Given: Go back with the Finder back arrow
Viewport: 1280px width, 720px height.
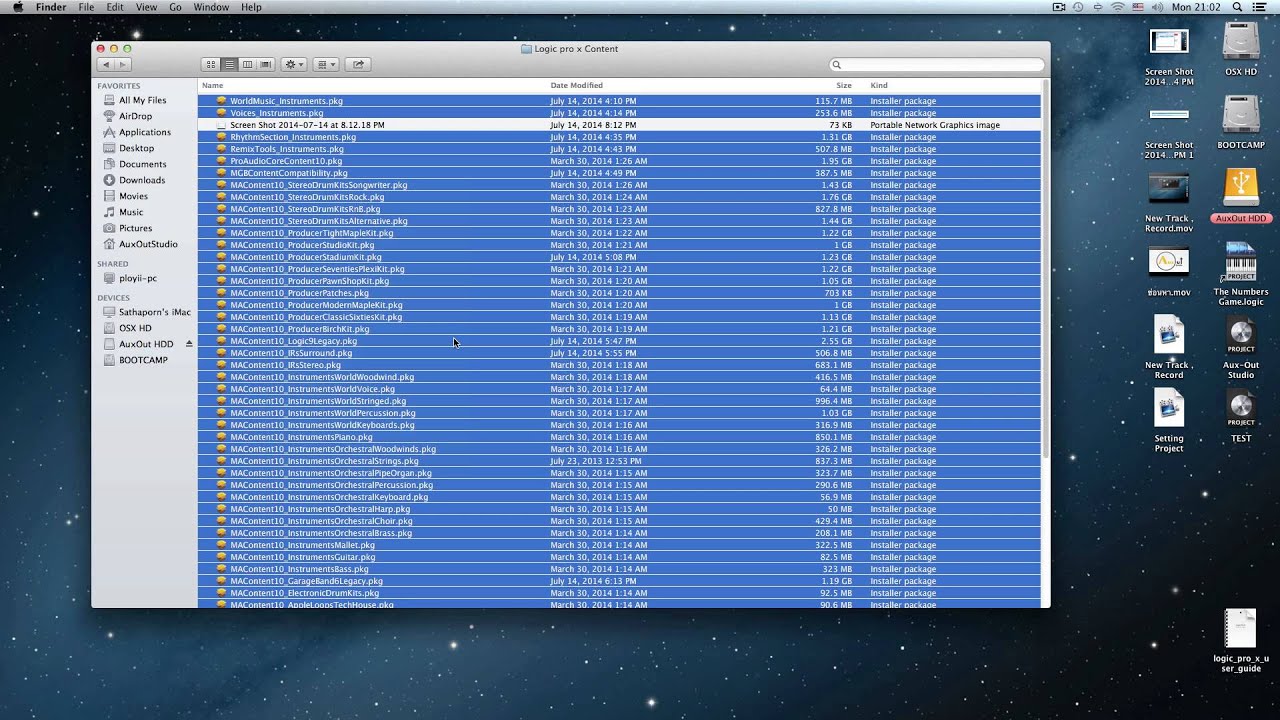Looking at the screenshot, I should 105,64.
